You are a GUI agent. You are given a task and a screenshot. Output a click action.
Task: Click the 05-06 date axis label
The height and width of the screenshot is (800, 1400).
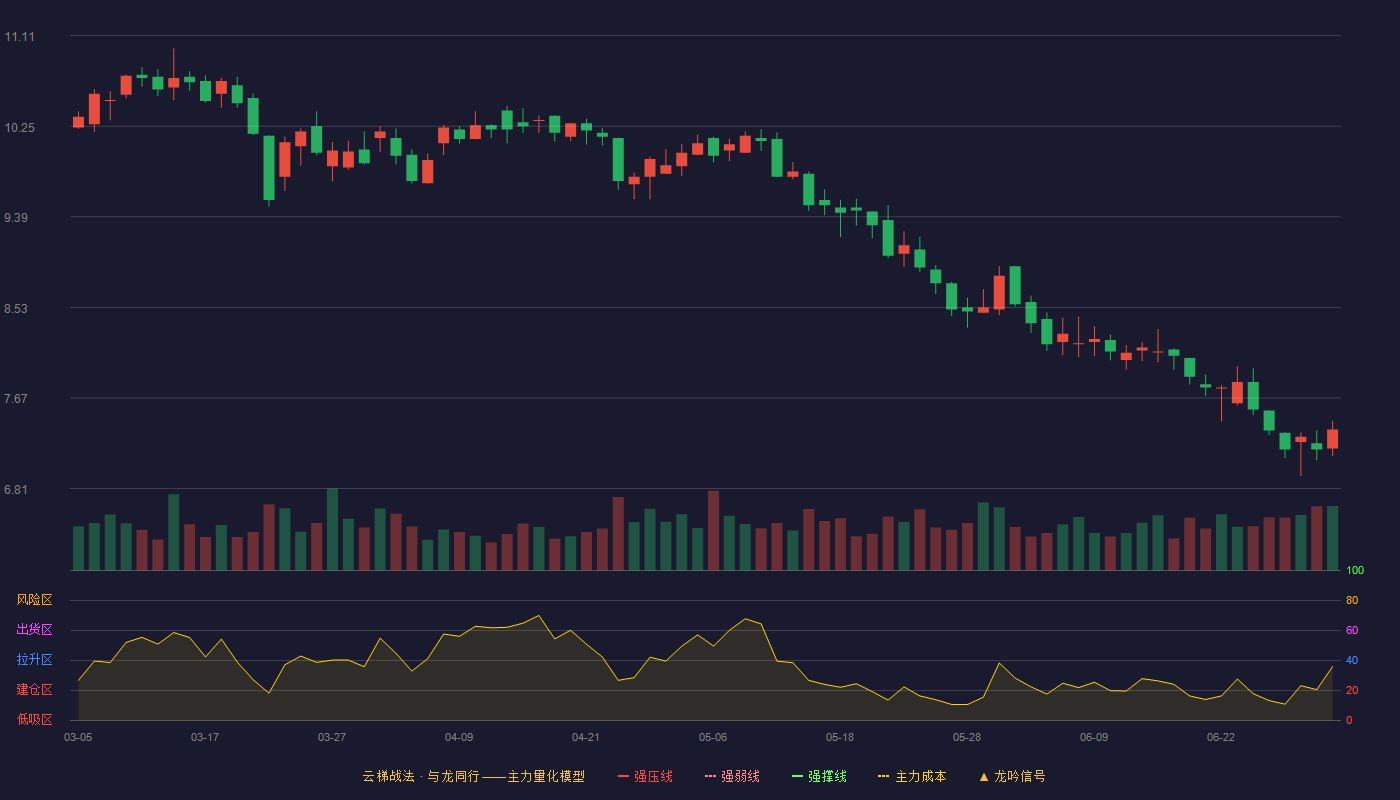pos(713,737)
